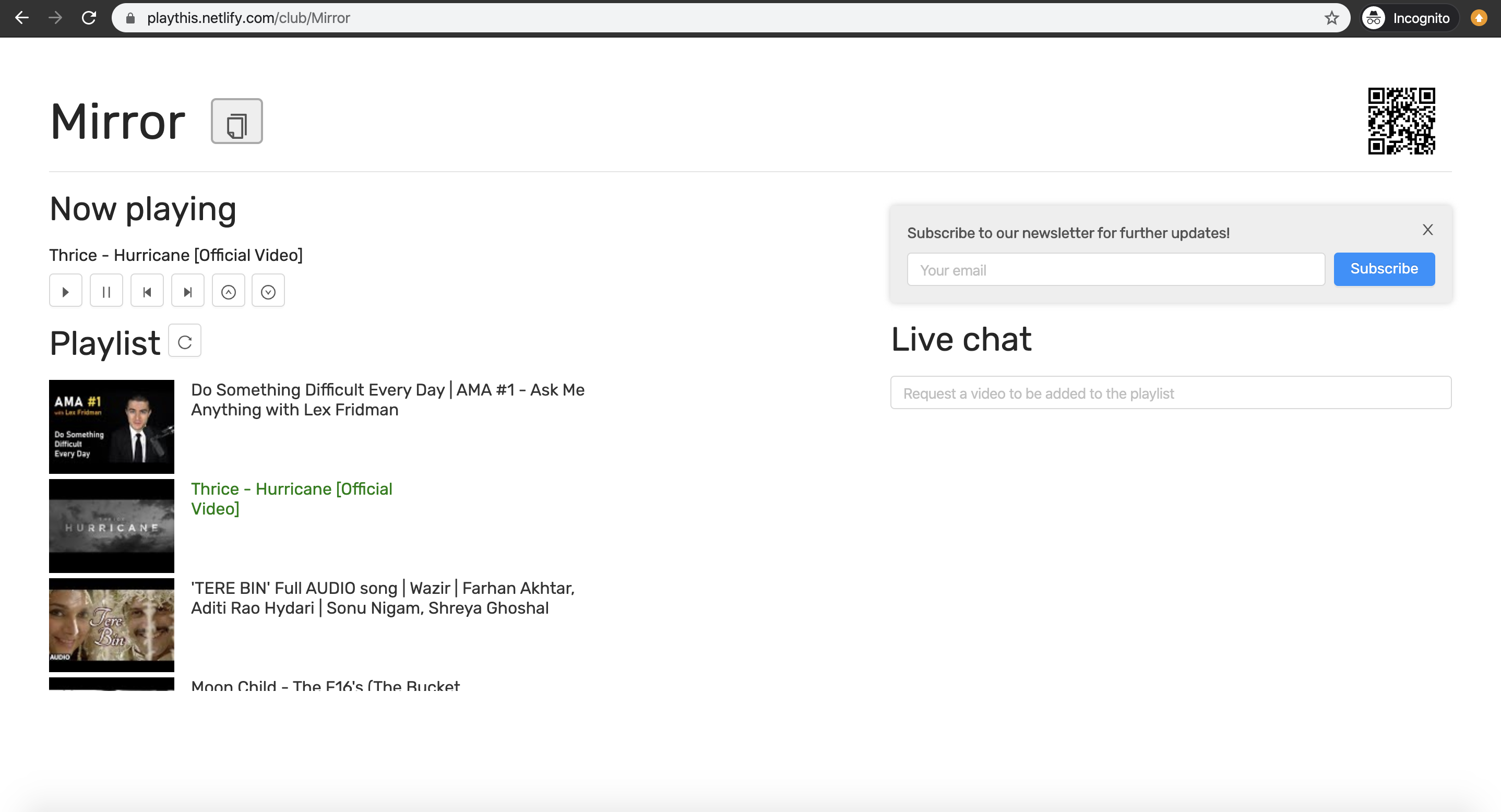Viewport: 1501px width, 812px height.
Task: Click the copy link icon beside Mirror
Action: (236, 121)
